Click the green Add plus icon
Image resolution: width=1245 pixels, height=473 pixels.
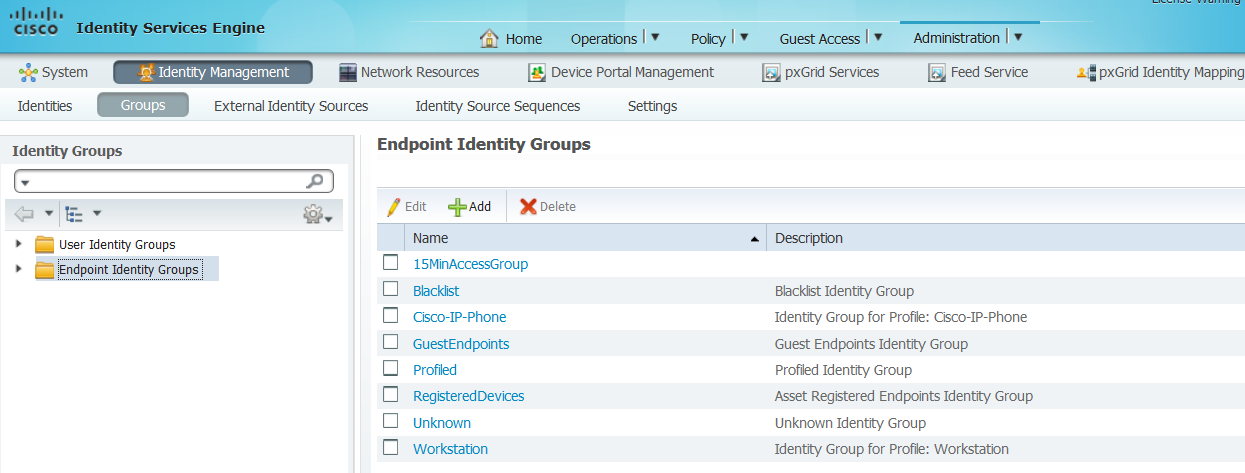click(x=456, y=206)
